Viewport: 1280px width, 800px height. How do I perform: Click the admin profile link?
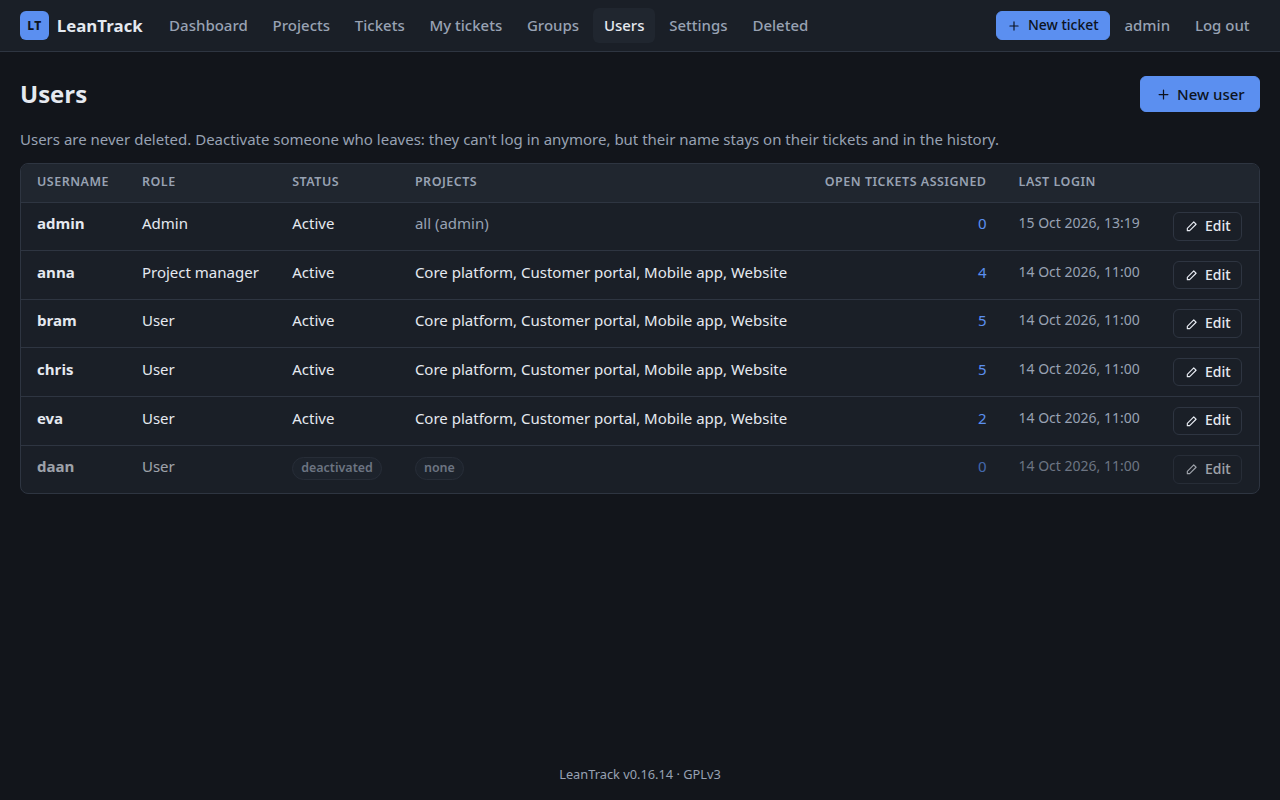pos(1147,26)
